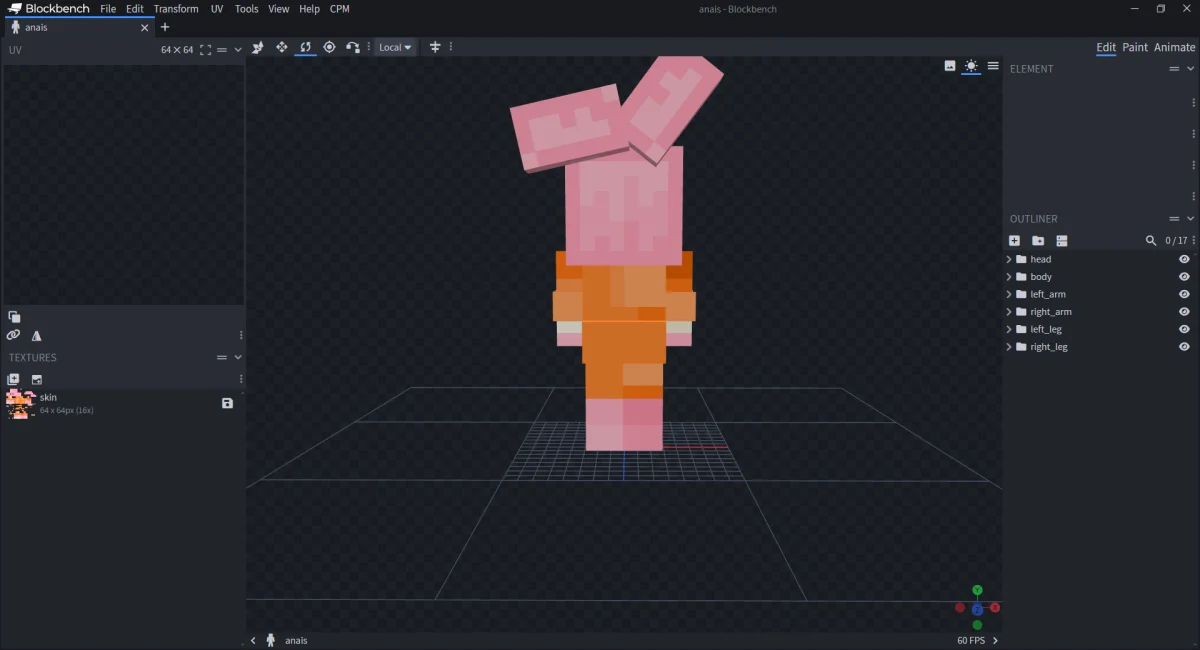Collapse the Outliner panel with chevron

(x=1190, y=219)
